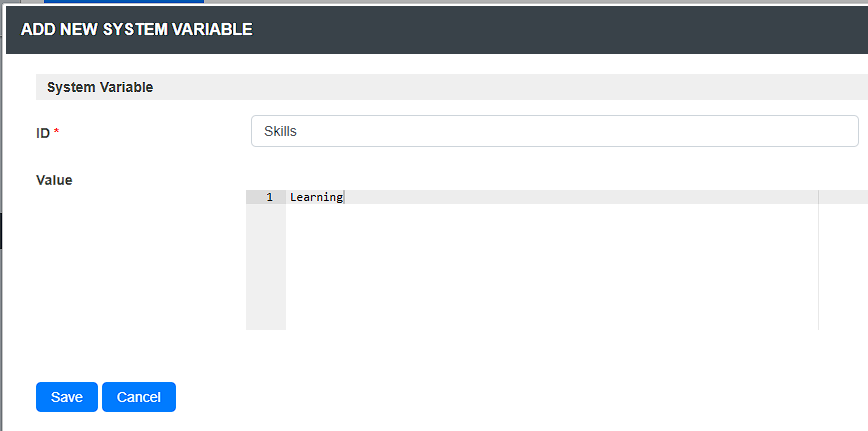Select line number 1 in the editor gutter
Screen dimensions: 868x431
point(269,198)
